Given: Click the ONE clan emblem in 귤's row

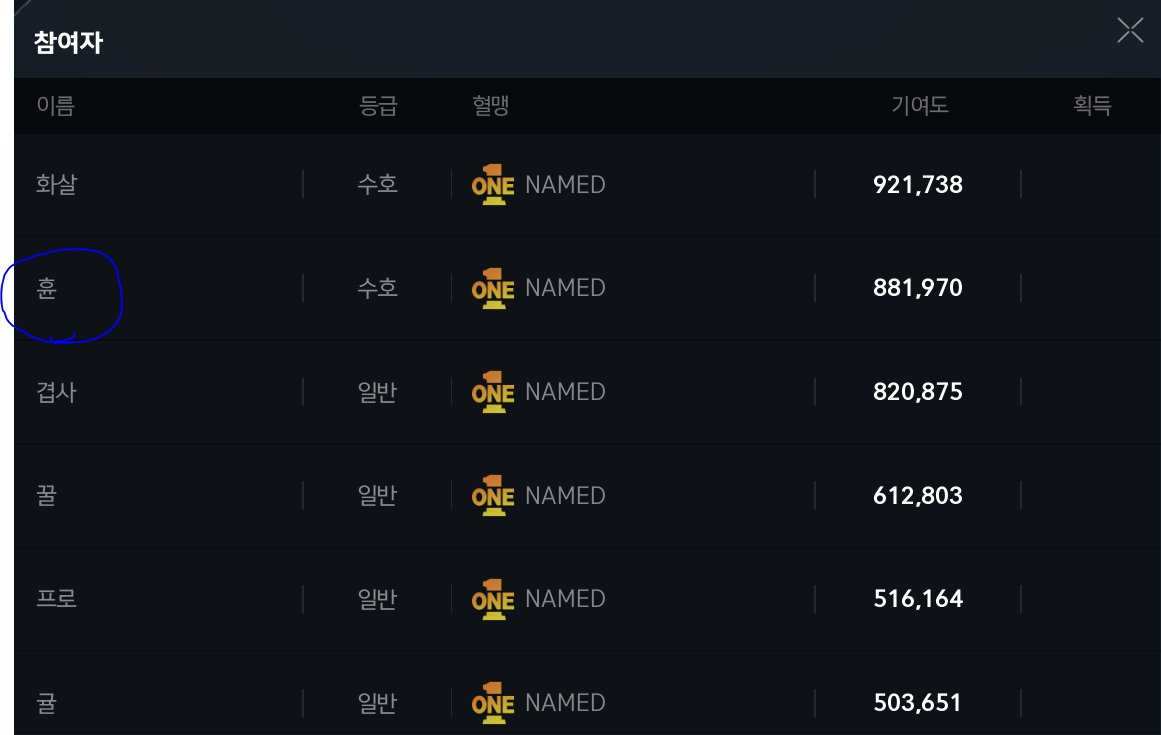Looking at the screenshot, I should click(x=493, y=703).
